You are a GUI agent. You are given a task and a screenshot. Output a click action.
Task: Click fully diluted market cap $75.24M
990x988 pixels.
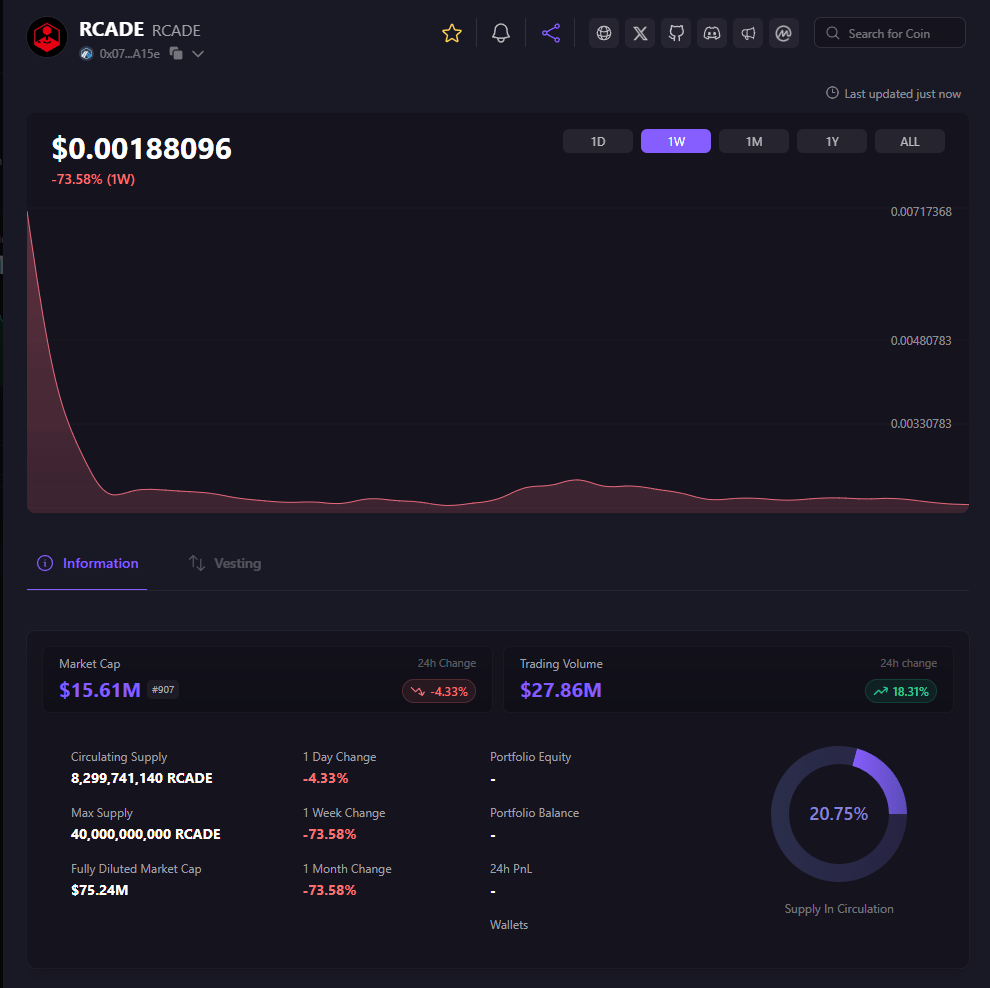point(100,891)
